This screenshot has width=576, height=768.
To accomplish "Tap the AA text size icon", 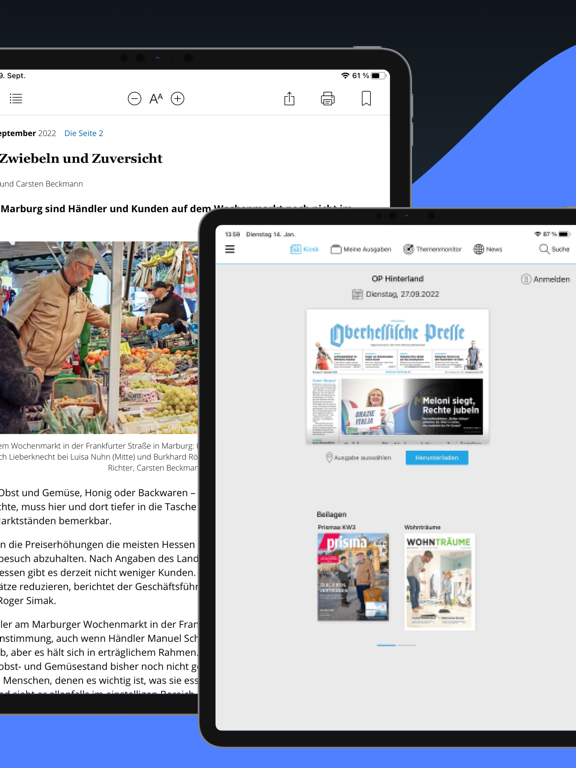I will point(156,98).
